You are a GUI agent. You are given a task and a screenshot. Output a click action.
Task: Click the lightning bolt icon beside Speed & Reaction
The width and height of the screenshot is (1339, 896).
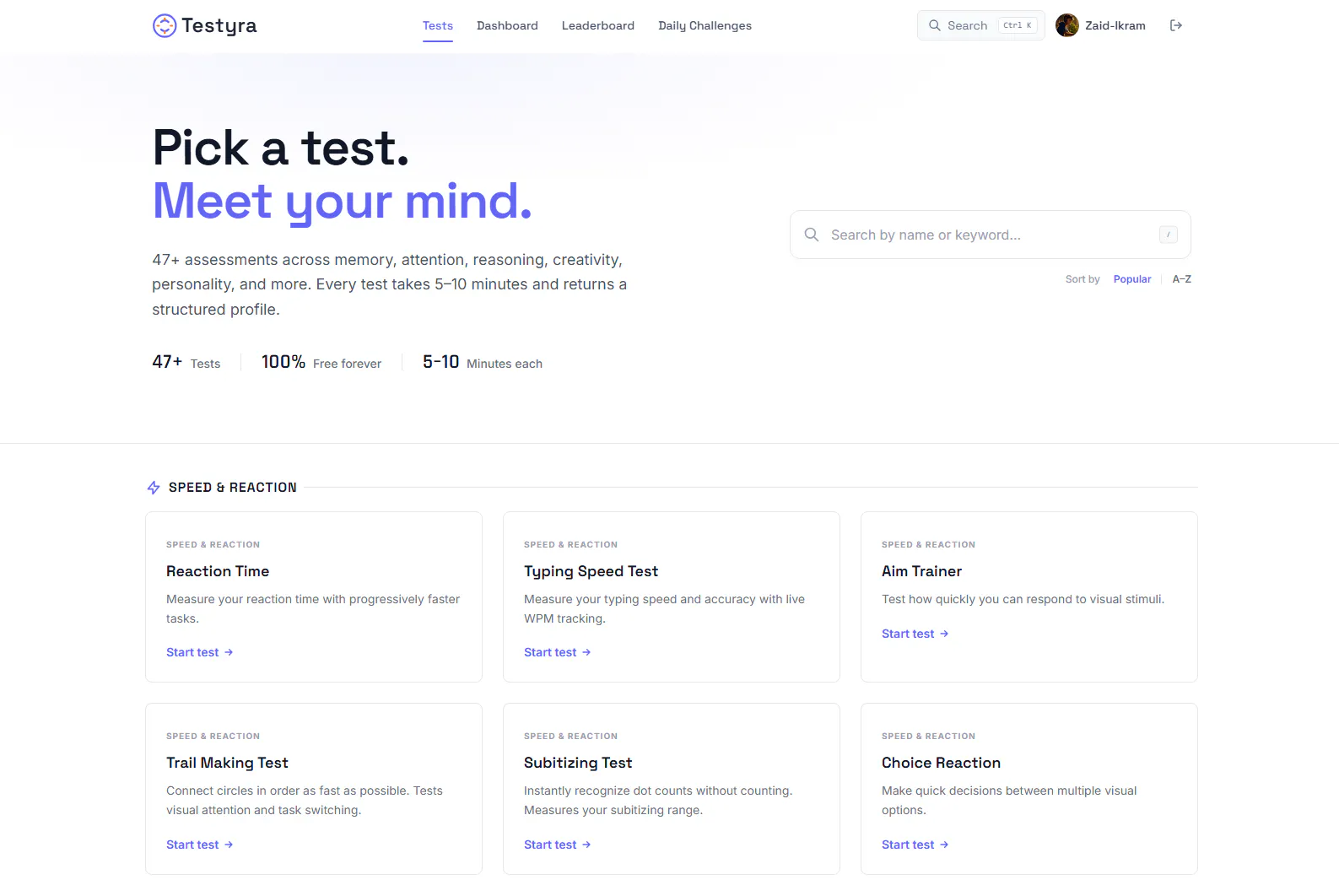click(154, 488)
